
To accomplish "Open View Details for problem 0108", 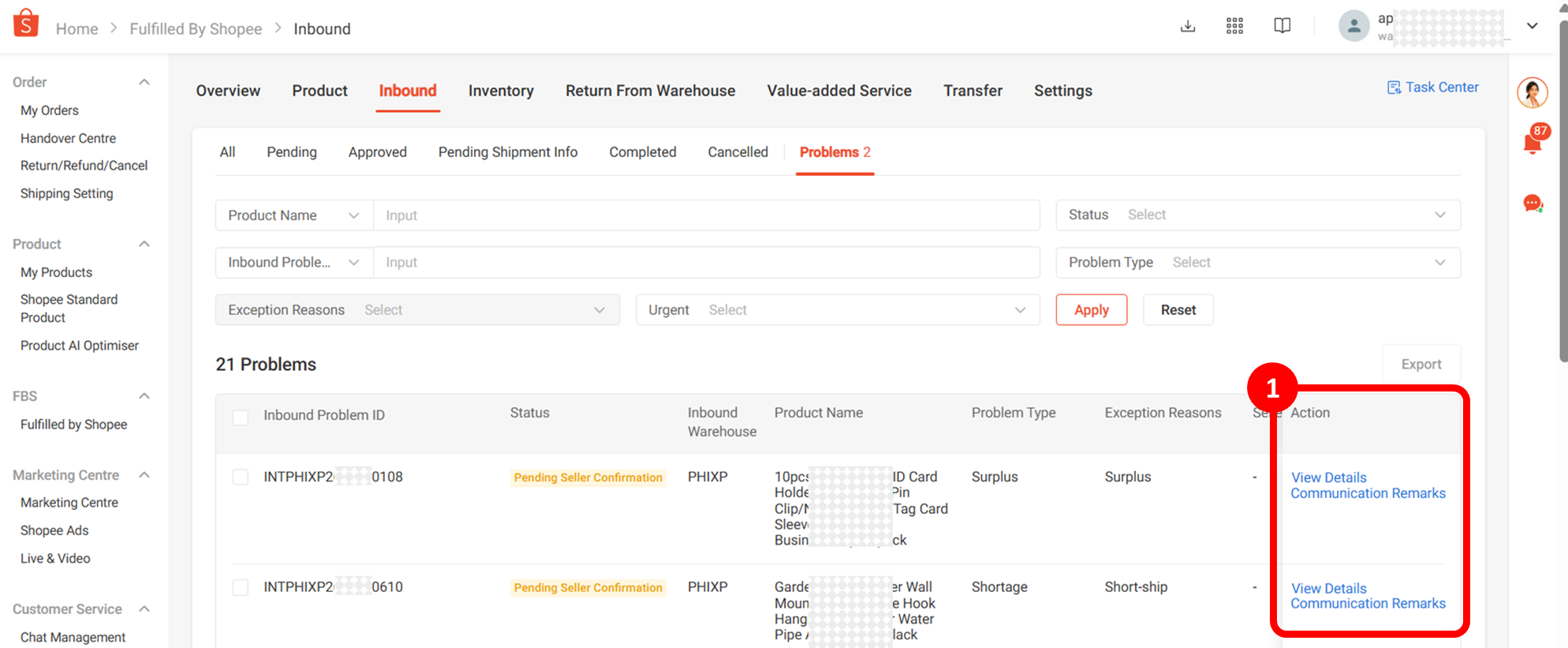I will coord(1329,478).
